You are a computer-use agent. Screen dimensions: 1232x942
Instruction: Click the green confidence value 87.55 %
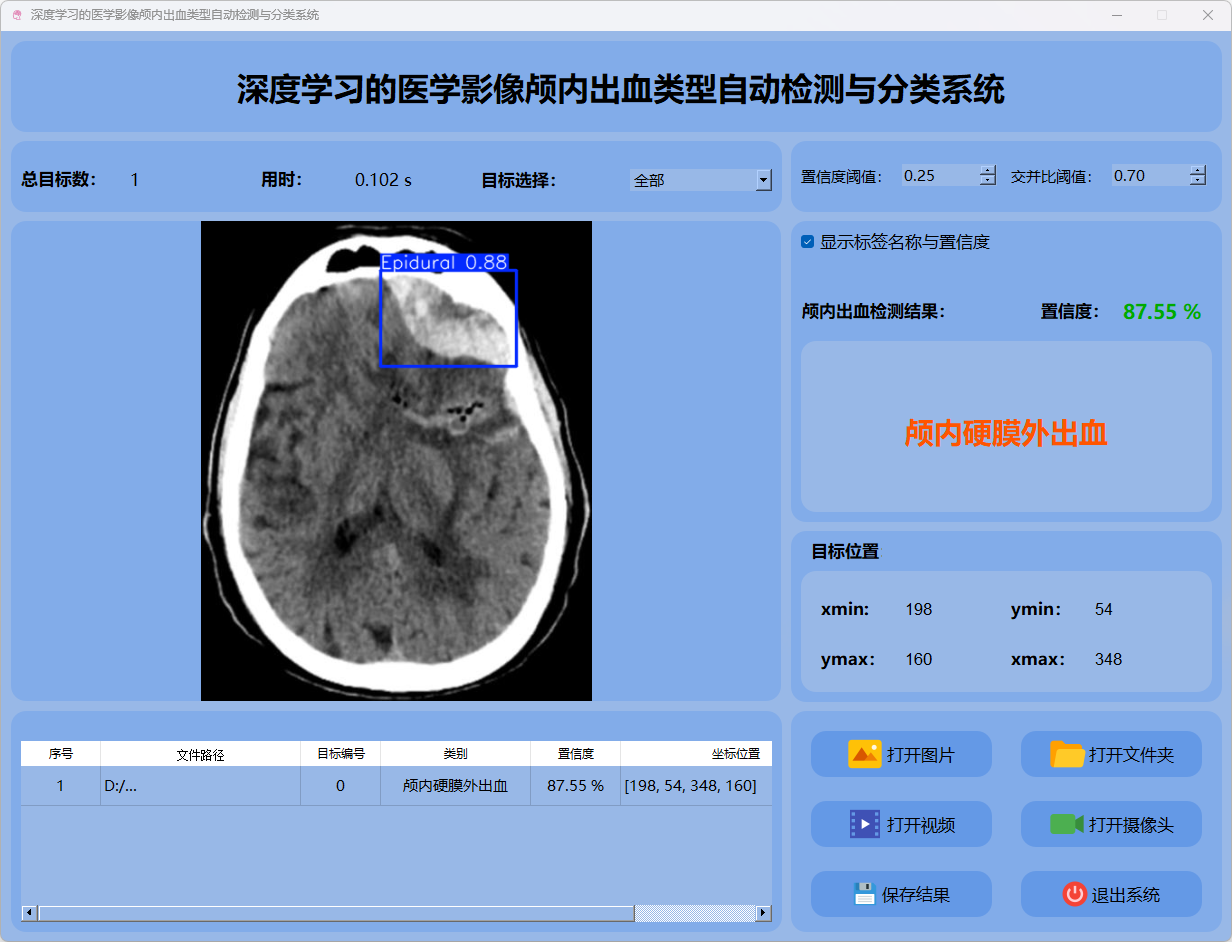click(1162, 312)
